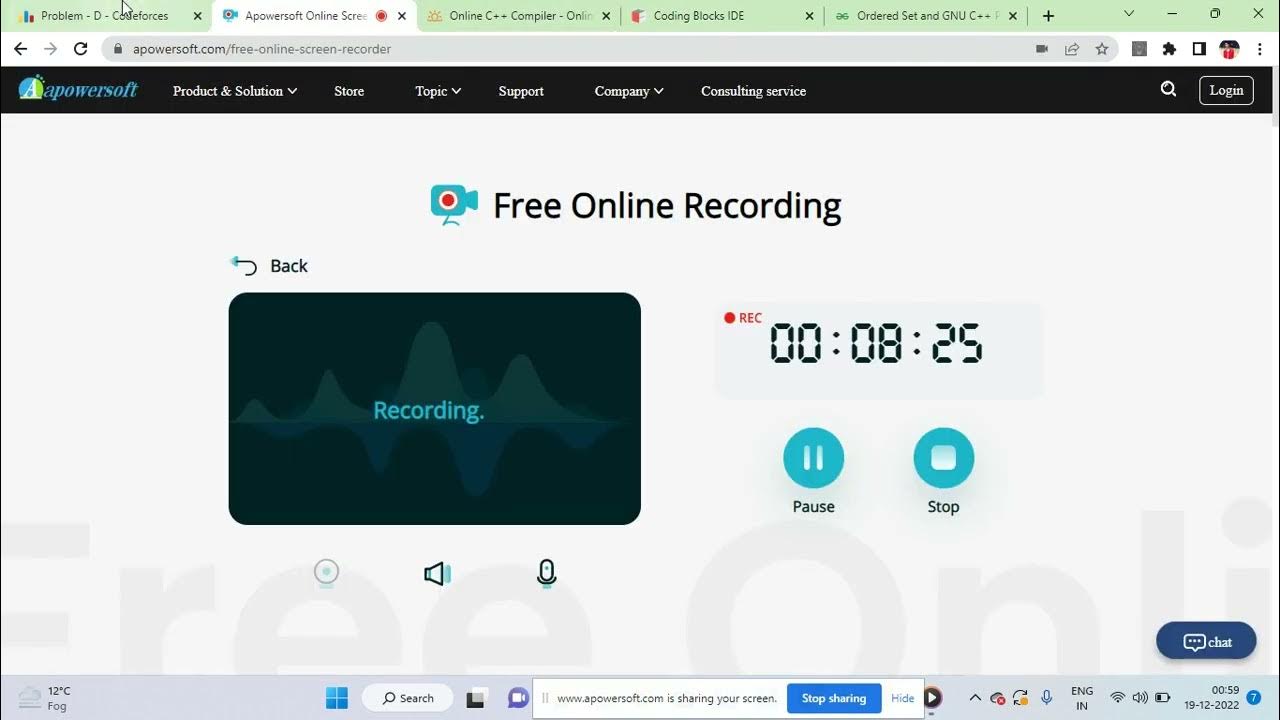Open the Extensions puzzle icon
1280x720 pixels.
(x=1169, y=49)
